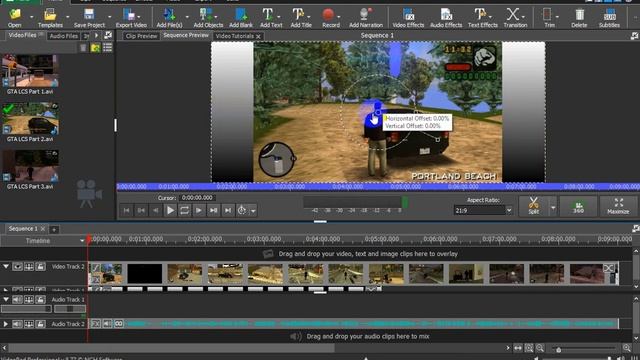Toggle lock on Audio Track 1
Viewport: 640px width, 360px height.
pos(40,299)
